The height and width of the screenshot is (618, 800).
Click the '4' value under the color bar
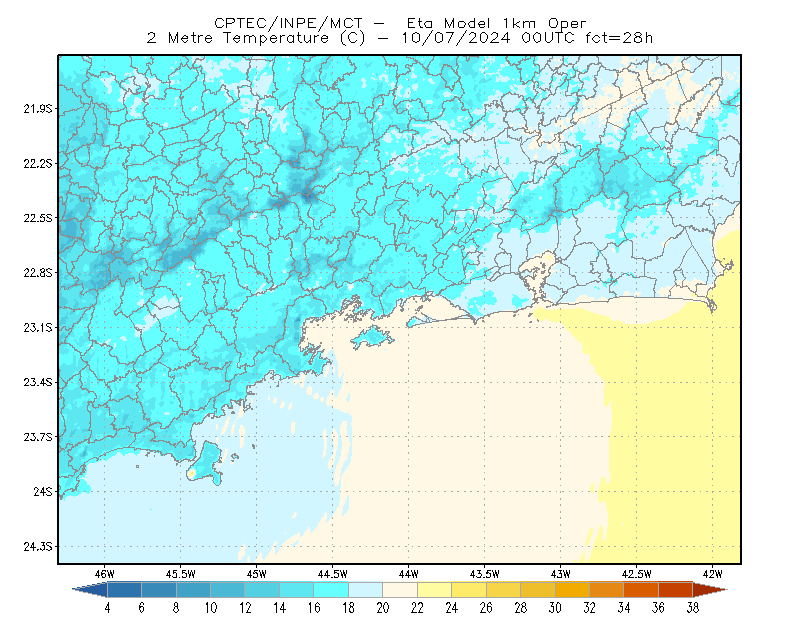click(108, 608)
